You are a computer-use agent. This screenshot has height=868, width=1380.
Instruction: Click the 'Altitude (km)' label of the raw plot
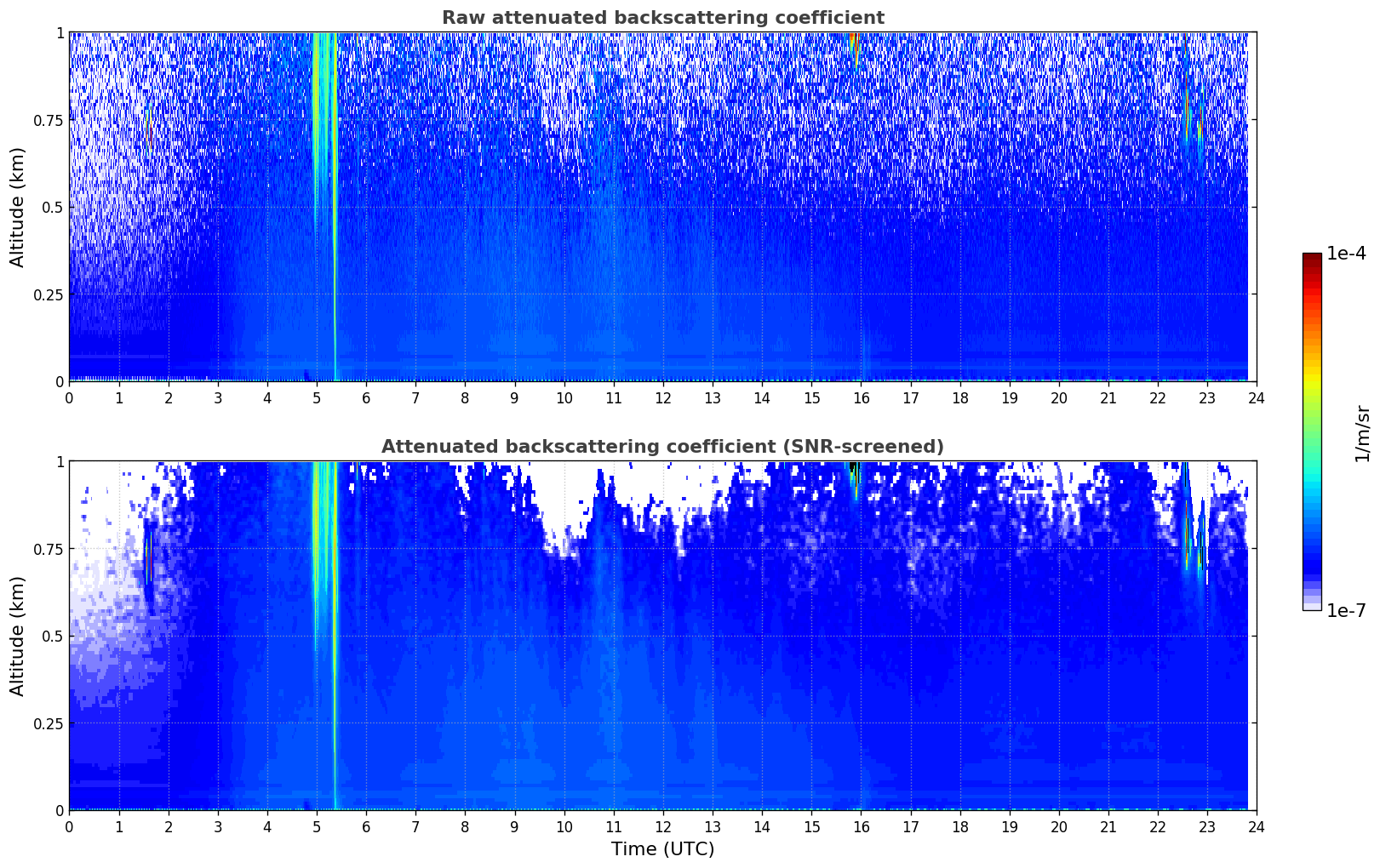(x=18, y=207)
